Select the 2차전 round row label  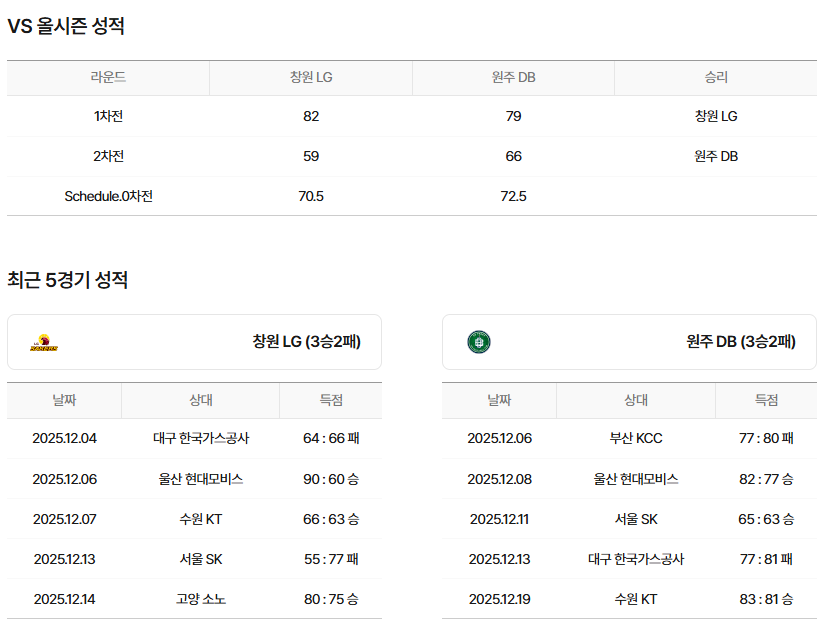108,156
